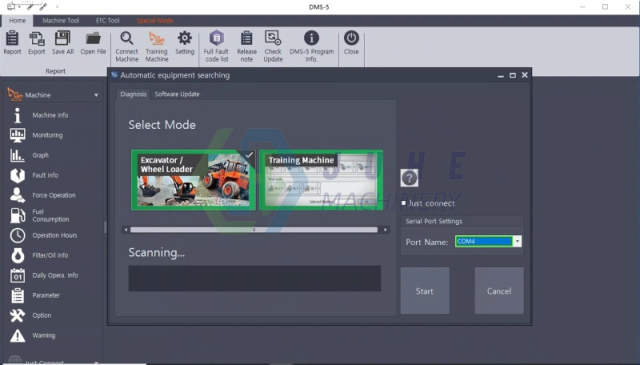Click Save All in the ribbon

(x=63, y=43)
